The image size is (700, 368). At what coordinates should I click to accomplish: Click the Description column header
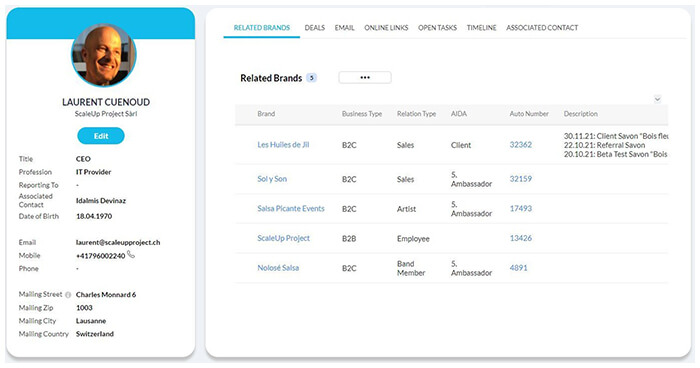580,114
